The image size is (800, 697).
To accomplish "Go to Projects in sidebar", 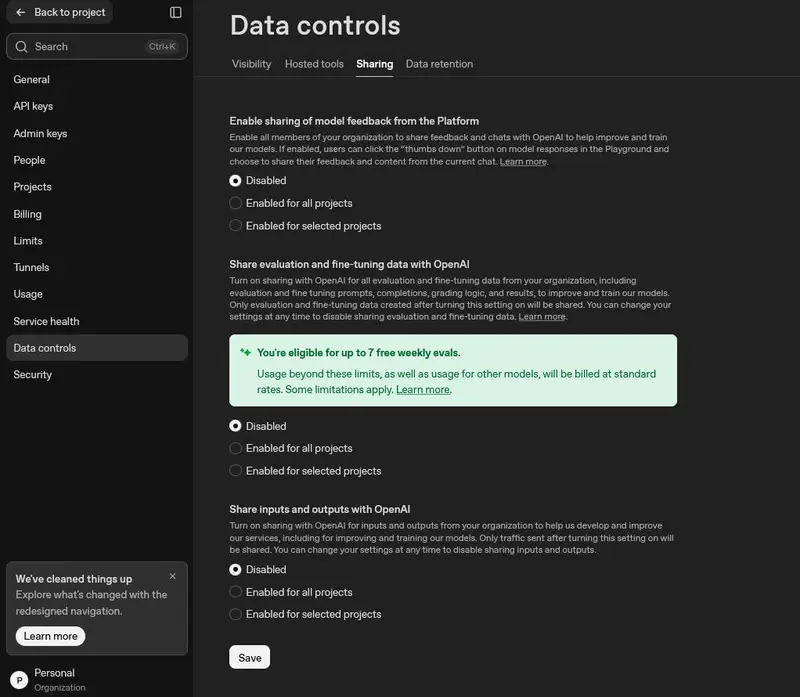I will coord(97,187).
